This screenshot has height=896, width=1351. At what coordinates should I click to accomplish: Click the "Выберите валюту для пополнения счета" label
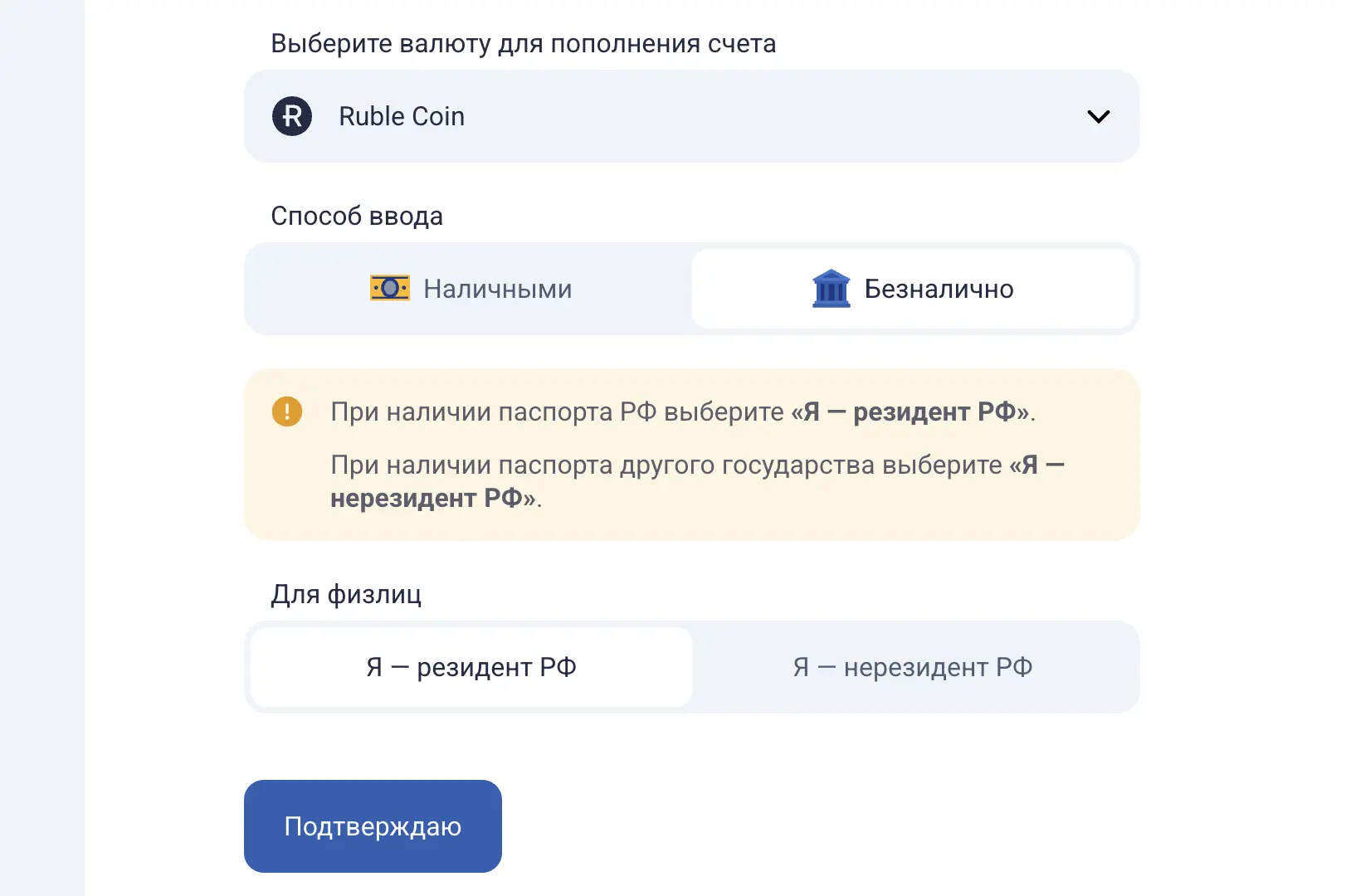(523, 44)
